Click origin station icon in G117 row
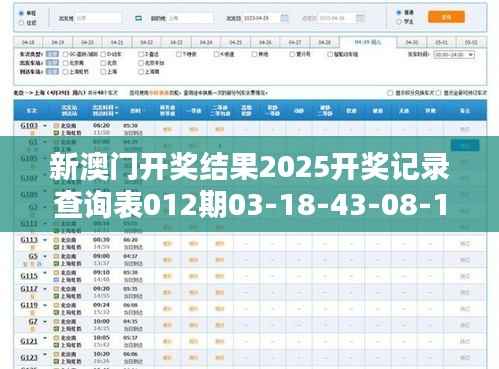499x369 pixels. (56, 289)
